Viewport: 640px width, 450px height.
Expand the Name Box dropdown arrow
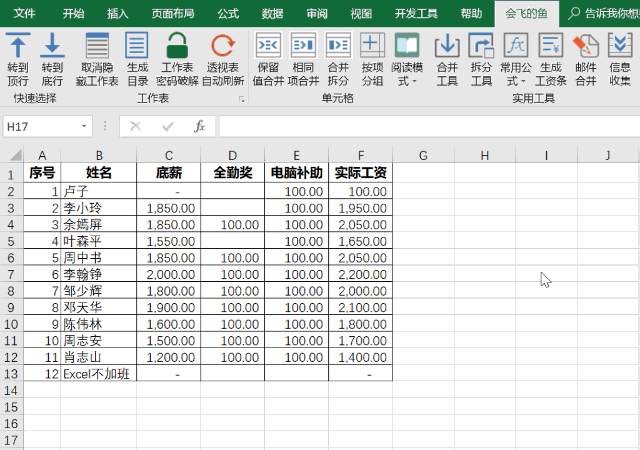84,127
